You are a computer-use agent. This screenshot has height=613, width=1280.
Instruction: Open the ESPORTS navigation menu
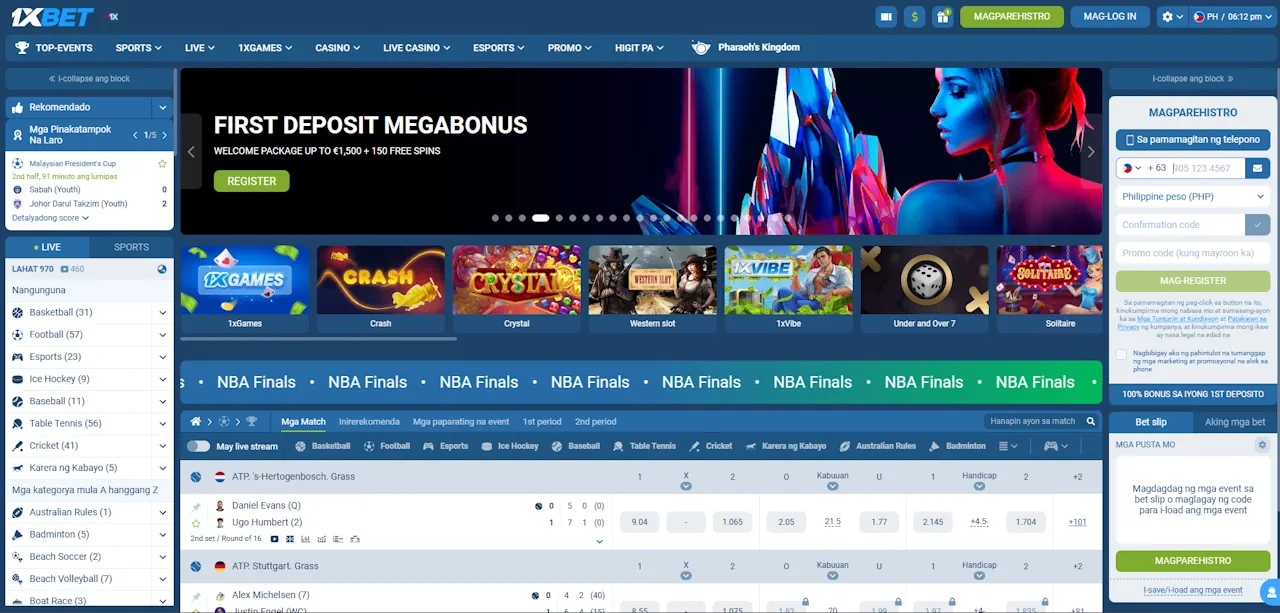498,47
